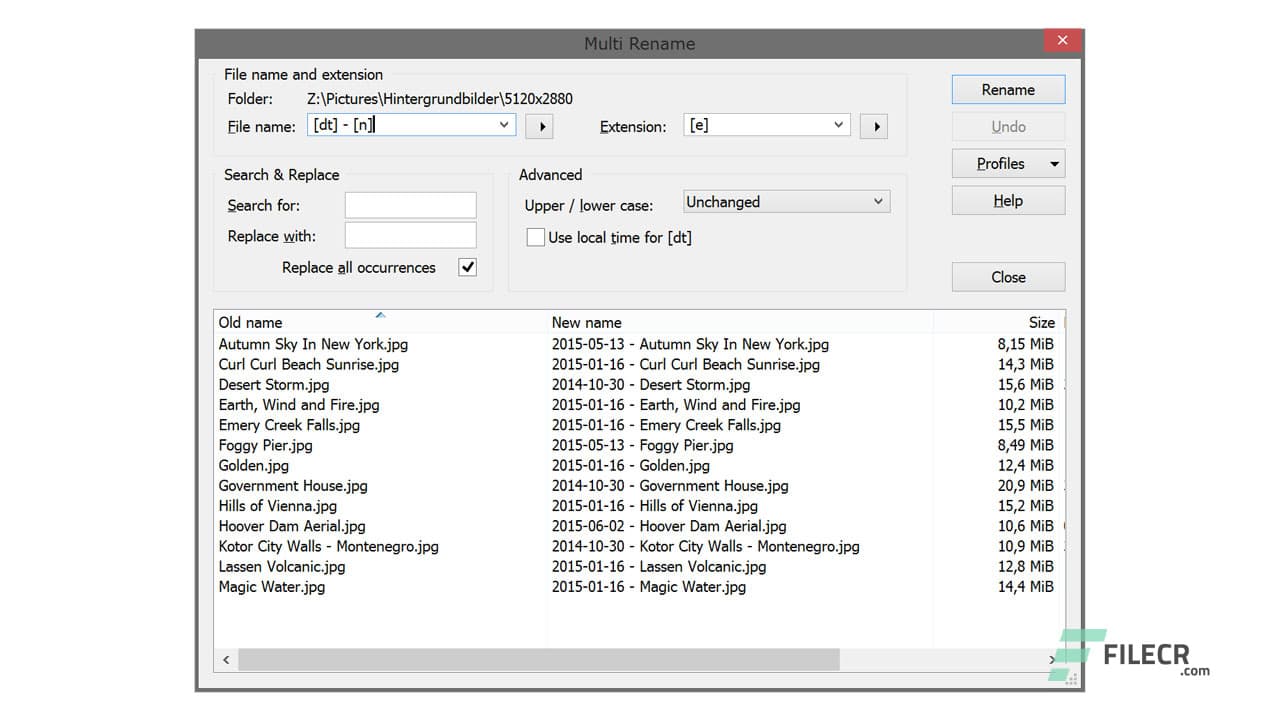This screenshot has width=1280, height=720.
Task: Enable Use local time for [dt]
Action: pyautogui.click(x=536, y=237)
